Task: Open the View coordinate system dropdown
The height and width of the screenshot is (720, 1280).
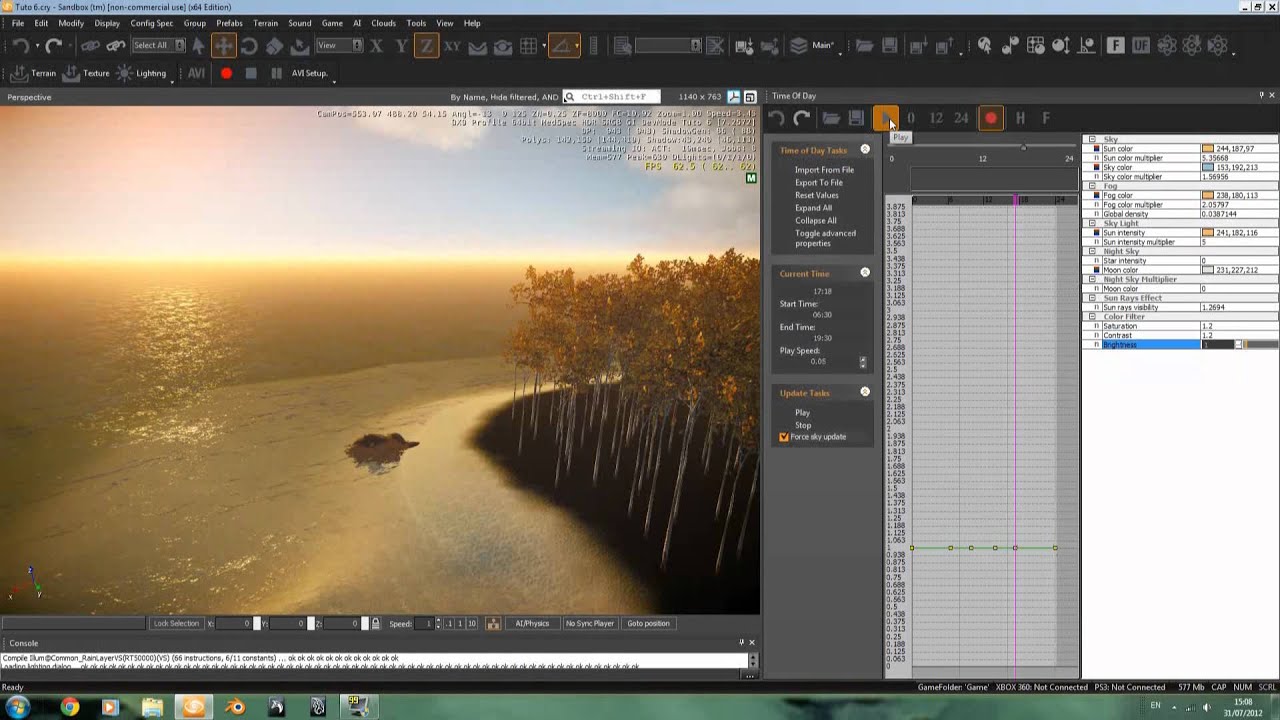Action: pyautogui.click(x=339, y=45)
